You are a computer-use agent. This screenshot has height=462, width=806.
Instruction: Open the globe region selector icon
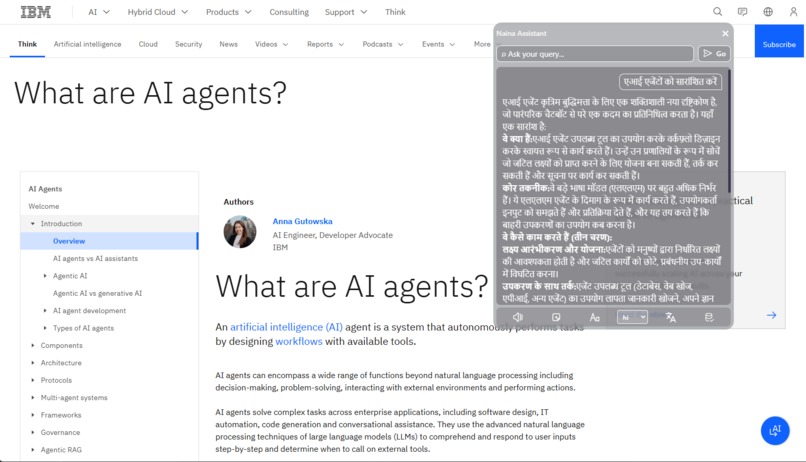(768, 12)
